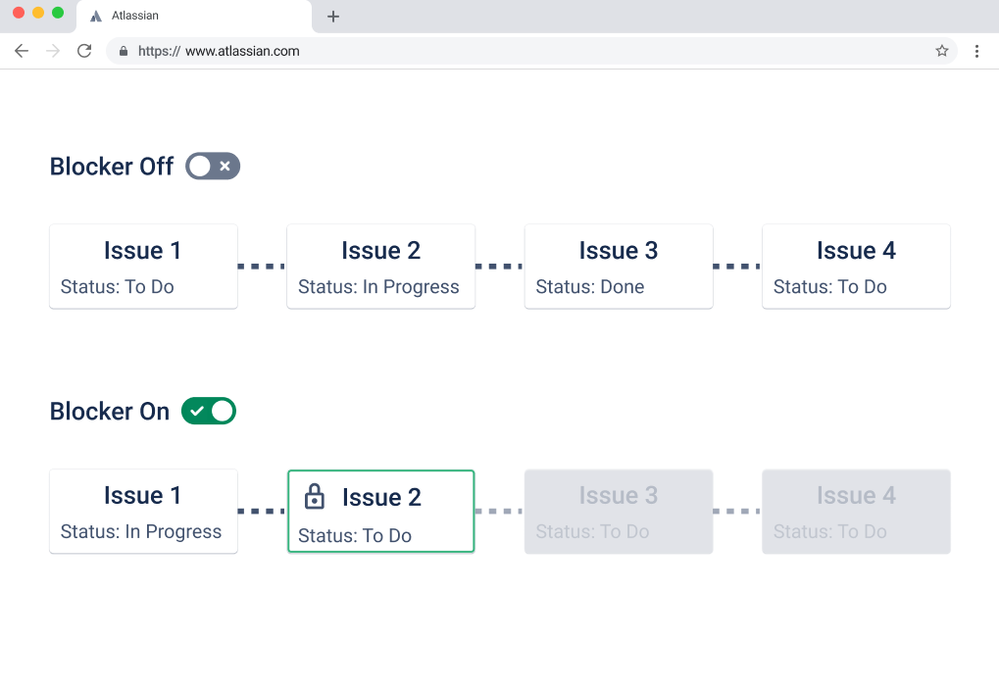Click the green macOS traffic light button
Viewport: 999px width, 690px height.
pos(58,13)
